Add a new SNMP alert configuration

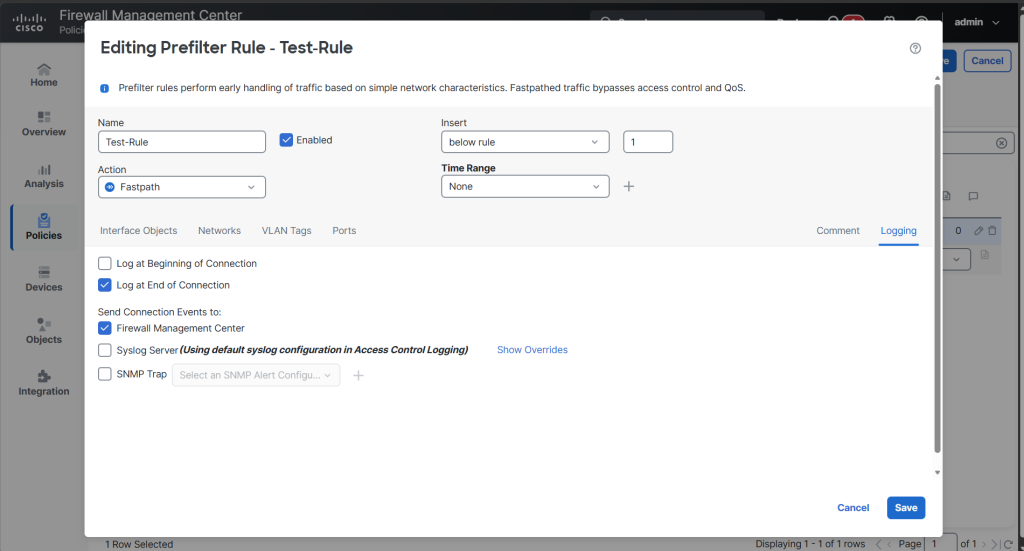358,375
